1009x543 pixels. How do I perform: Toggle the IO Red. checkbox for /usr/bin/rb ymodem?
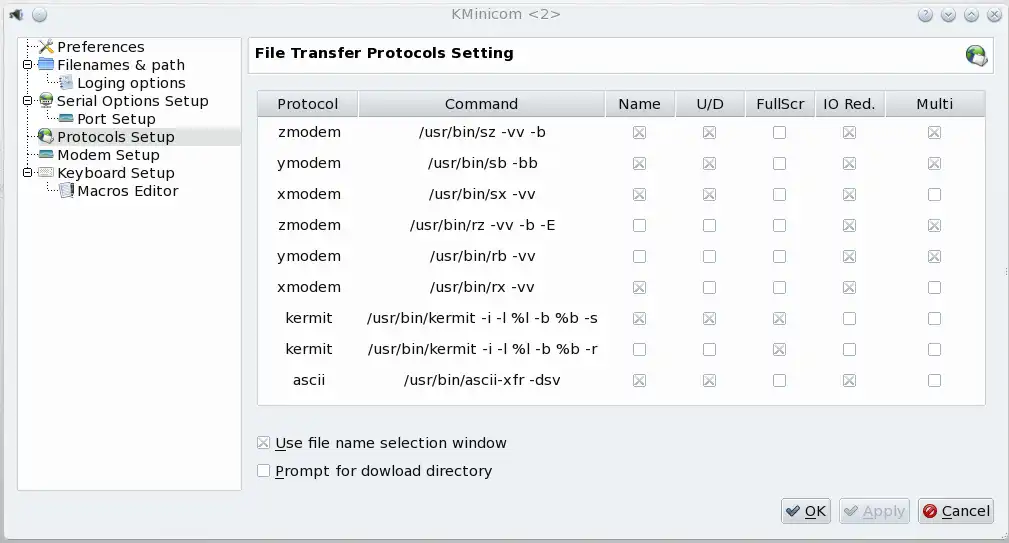[x=849, y=256]
